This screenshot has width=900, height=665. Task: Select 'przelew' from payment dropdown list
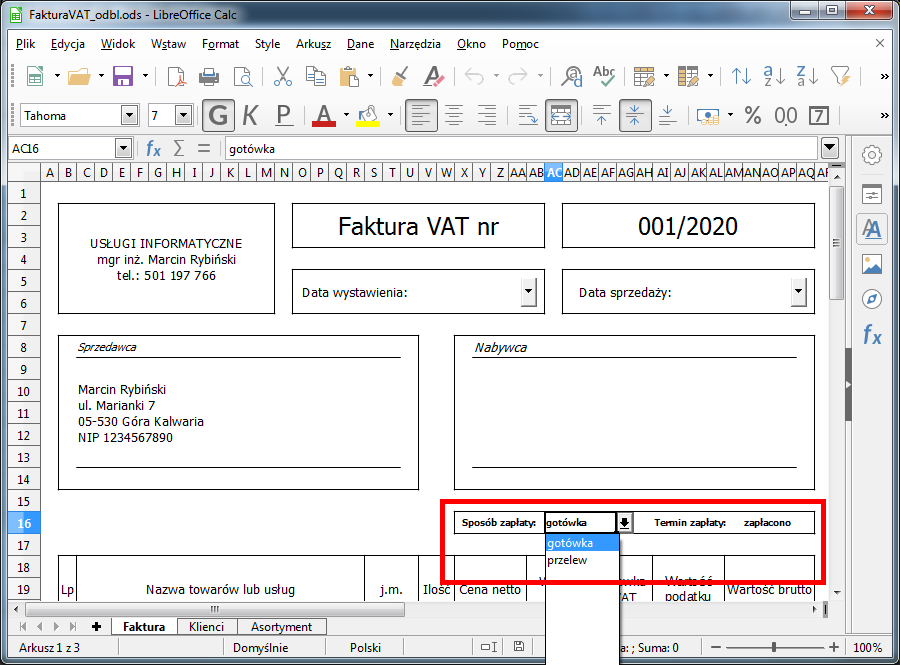click(567, 561)
